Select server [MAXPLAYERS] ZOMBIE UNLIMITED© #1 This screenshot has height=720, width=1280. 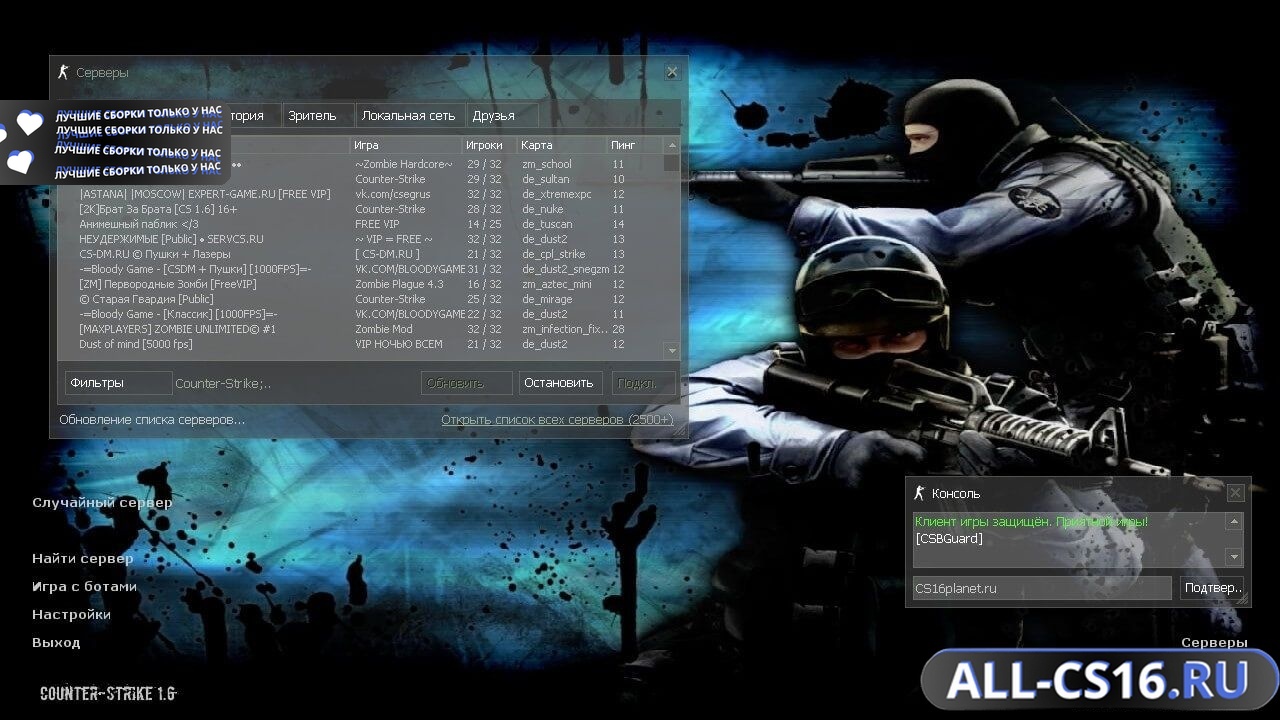click(x=177, y=329)
